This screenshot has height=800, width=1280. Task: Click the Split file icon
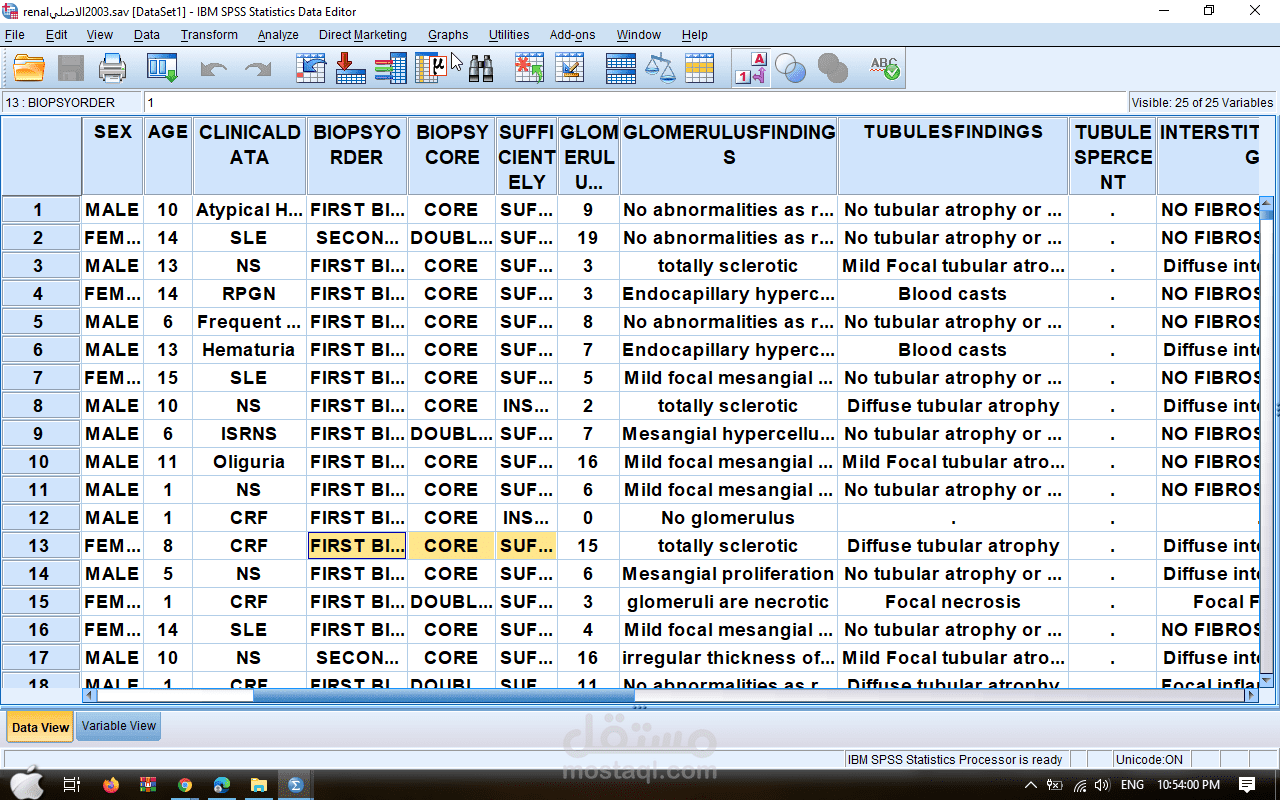621,69
